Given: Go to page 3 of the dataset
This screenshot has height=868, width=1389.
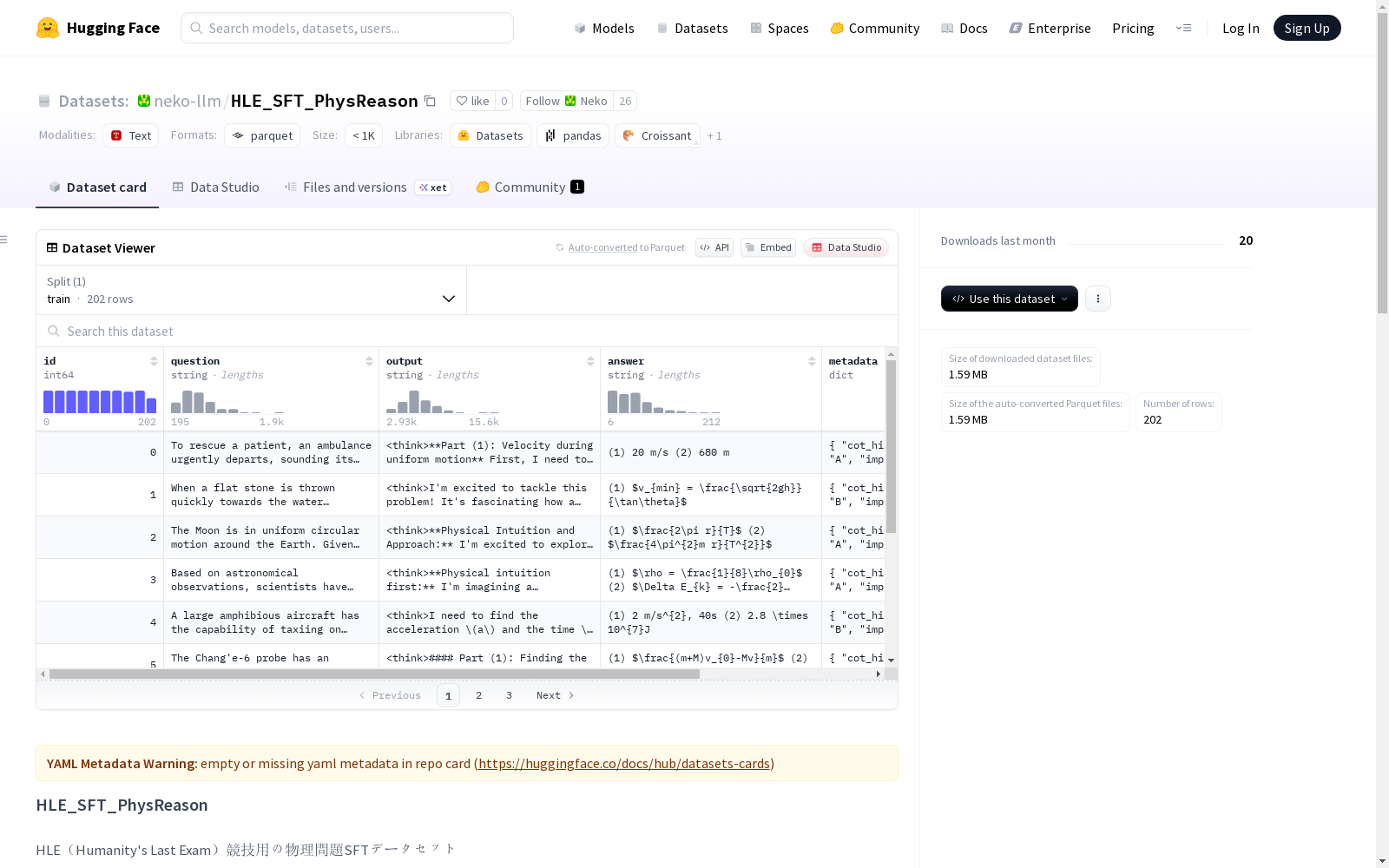Looking at the screenshot, I should point(509,695).
